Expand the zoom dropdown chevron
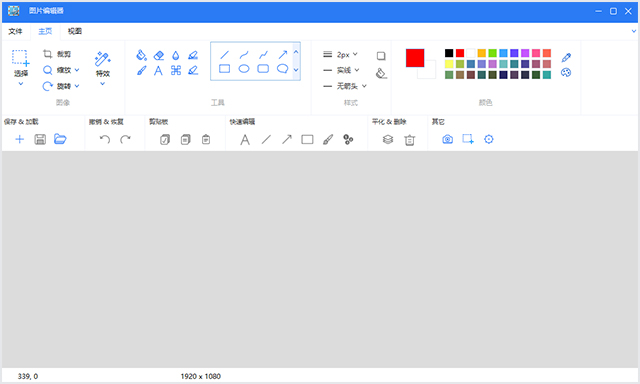 77,70
